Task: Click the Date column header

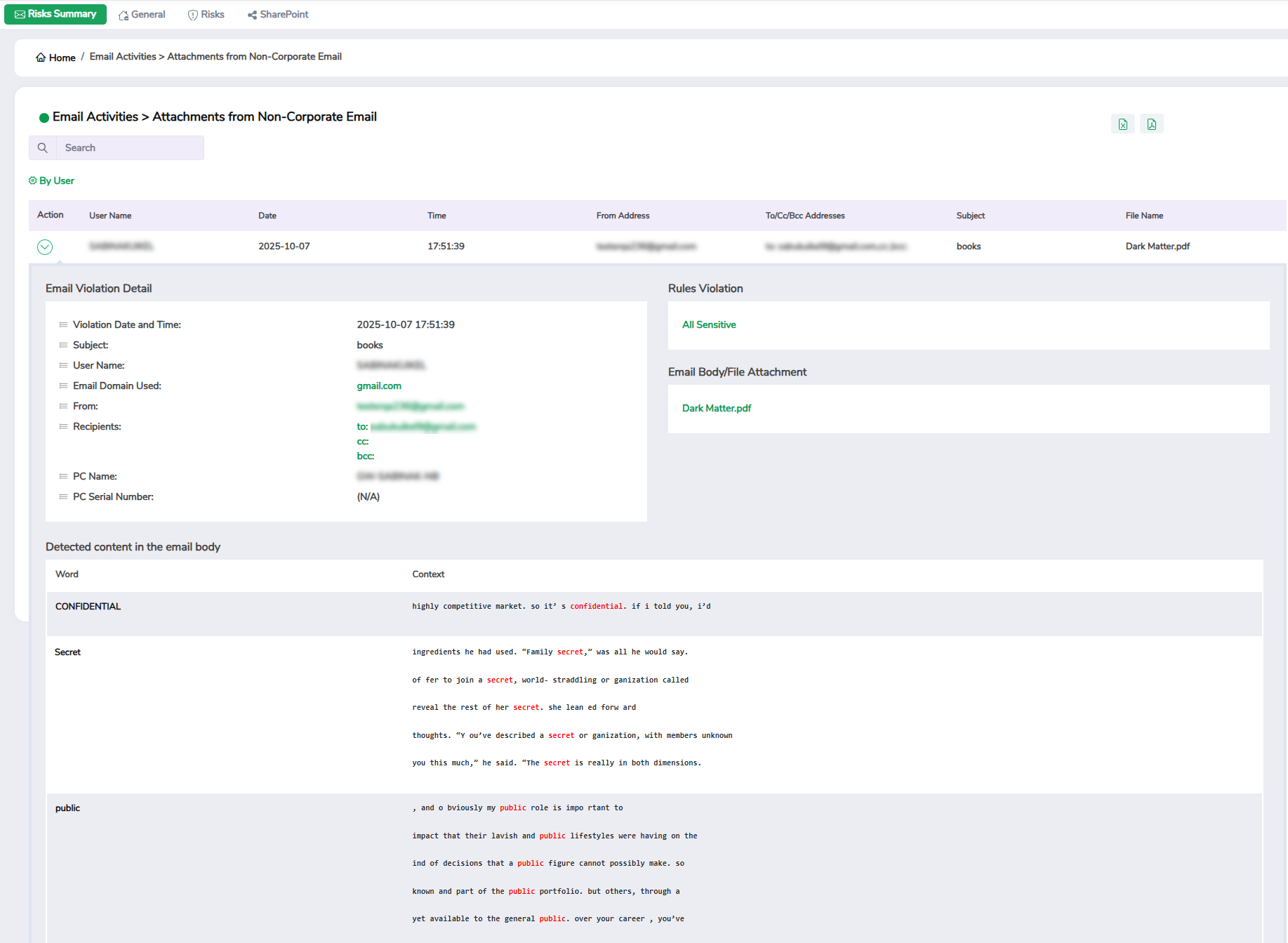Action: click(267, 216)
